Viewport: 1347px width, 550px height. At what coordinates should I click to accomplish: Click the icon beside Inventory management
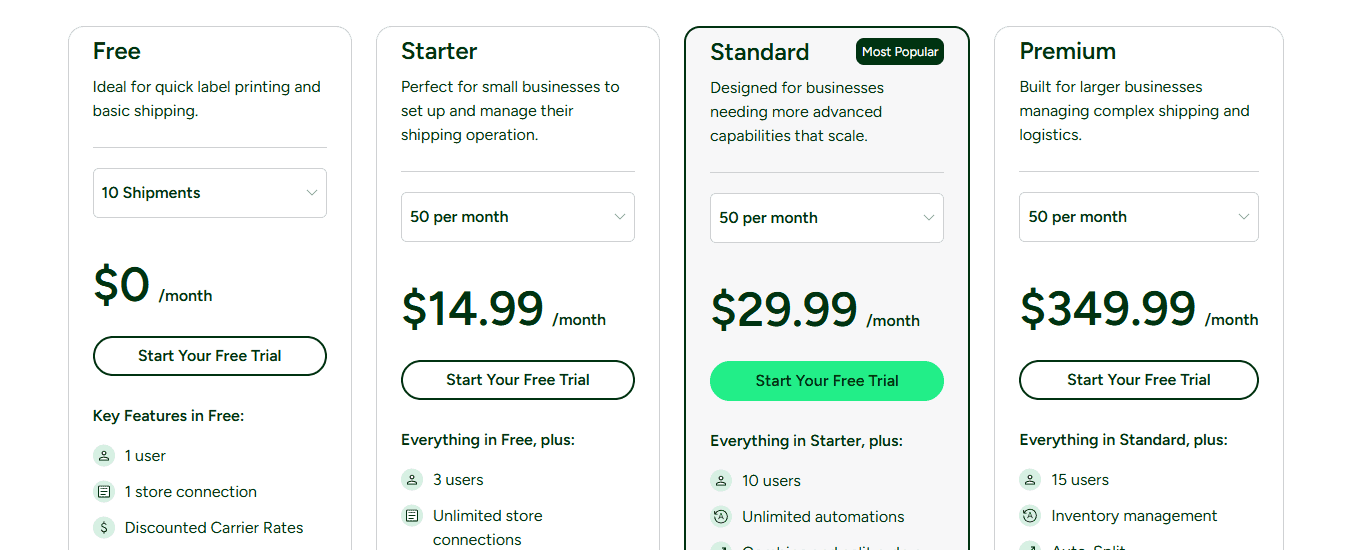(1030, 516)
